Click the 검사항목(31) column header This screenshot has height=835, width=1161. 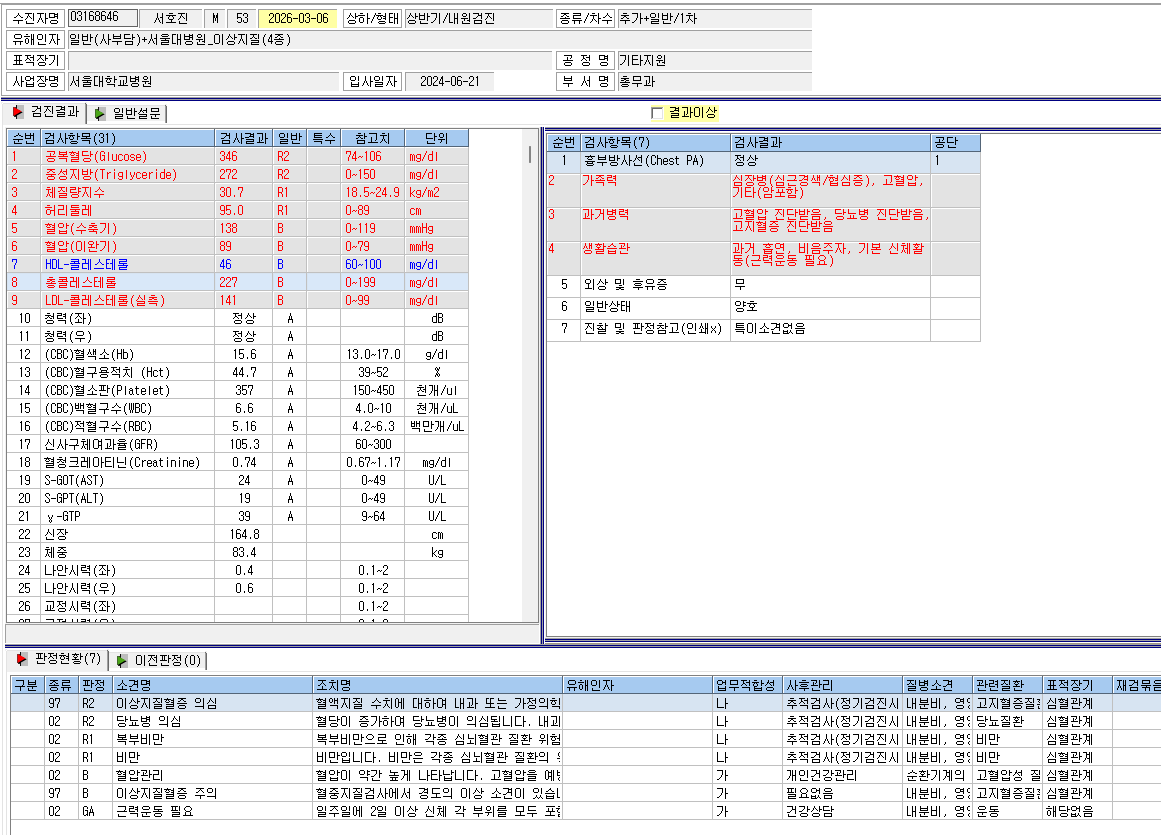128,138
